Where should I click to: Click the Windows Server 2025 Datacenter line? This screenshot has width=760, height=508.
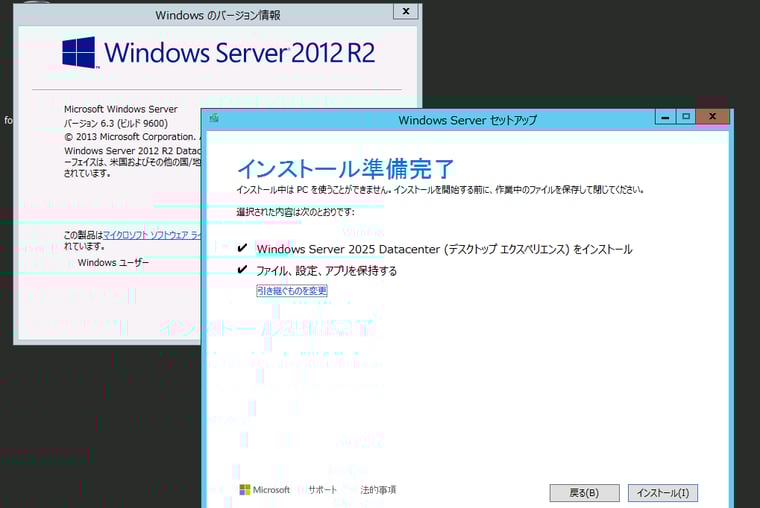[x=444, y=249]
